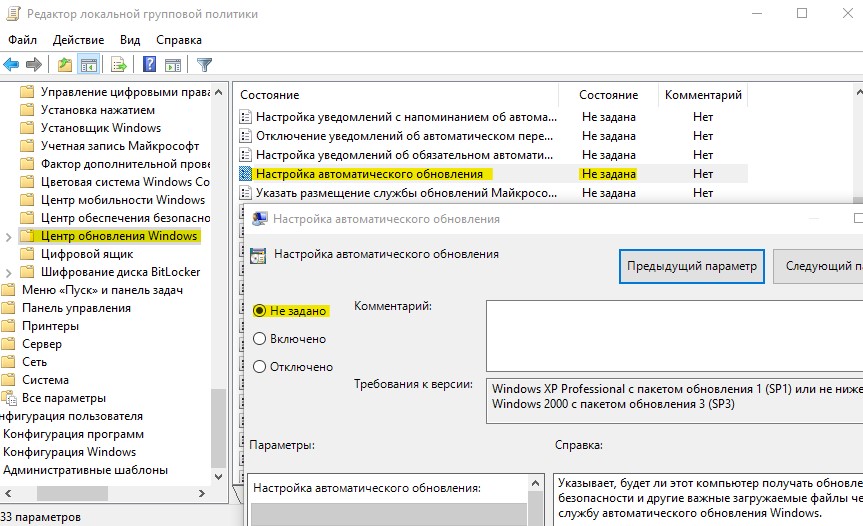Select the Настройка автоматического обновления policy row
The image size is (863, 526).
pyautogui.click(x=493, y=174)
